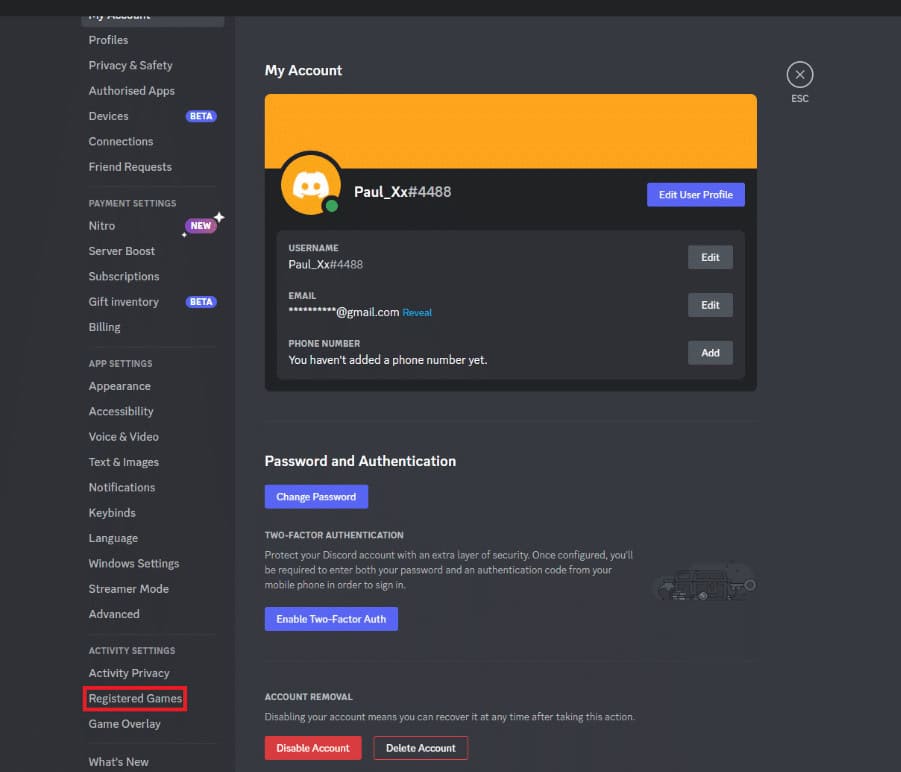Click Disable Account
The image size is (901, 772).
coord(313,748)
